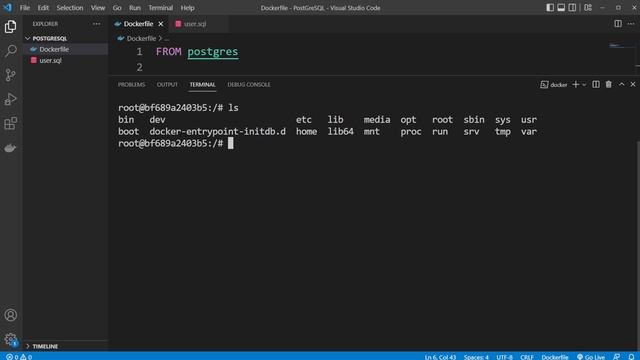Click the Dockerfile breadcrumb item

pyautogui.click(x=141, y=38)
